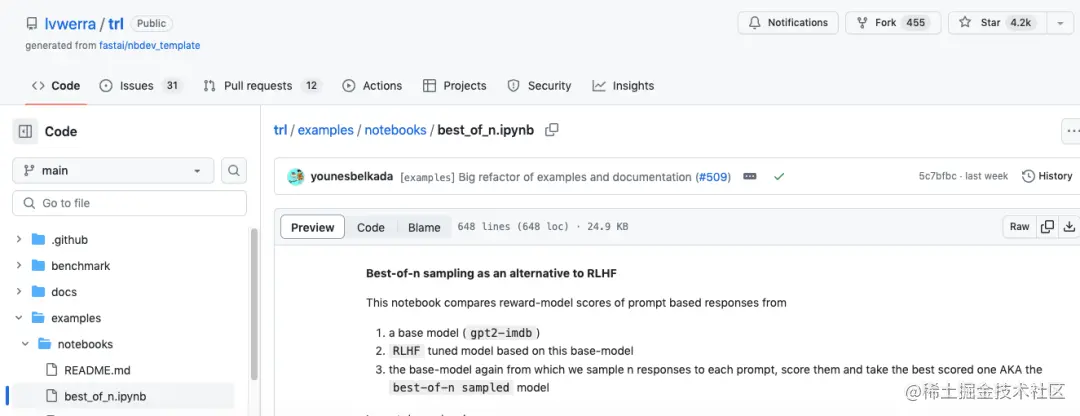Image resolution: width=1080 pixels, height=416 pixels.
Task: Open the fastai/nbdev_template link
Action: 149,45
